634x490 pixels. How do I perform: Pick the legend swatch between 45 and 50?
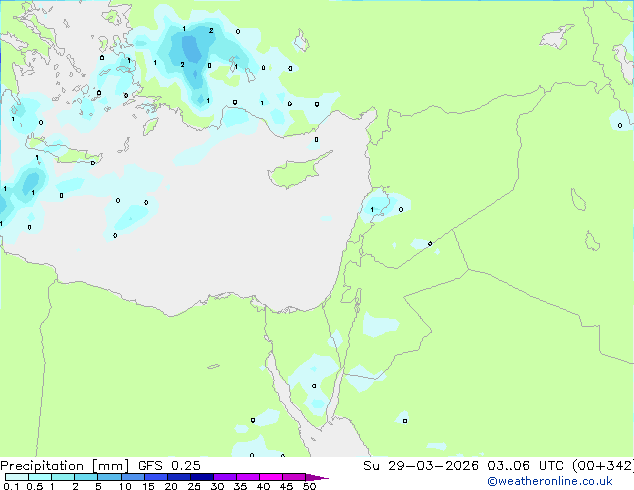pyautogui.click(x=294, y=477)
